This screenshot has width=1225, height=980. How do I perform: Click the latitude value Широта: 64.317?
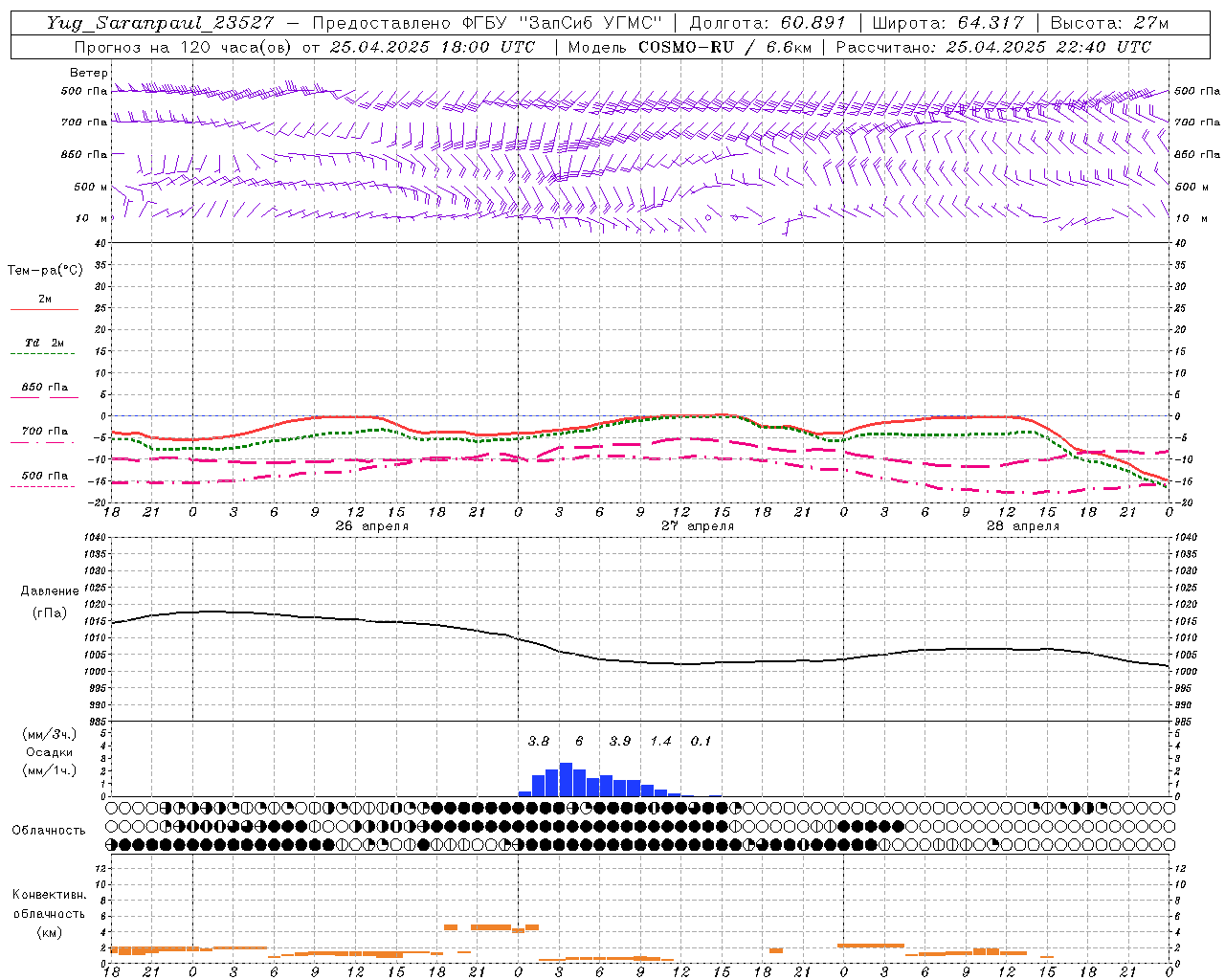947,23
